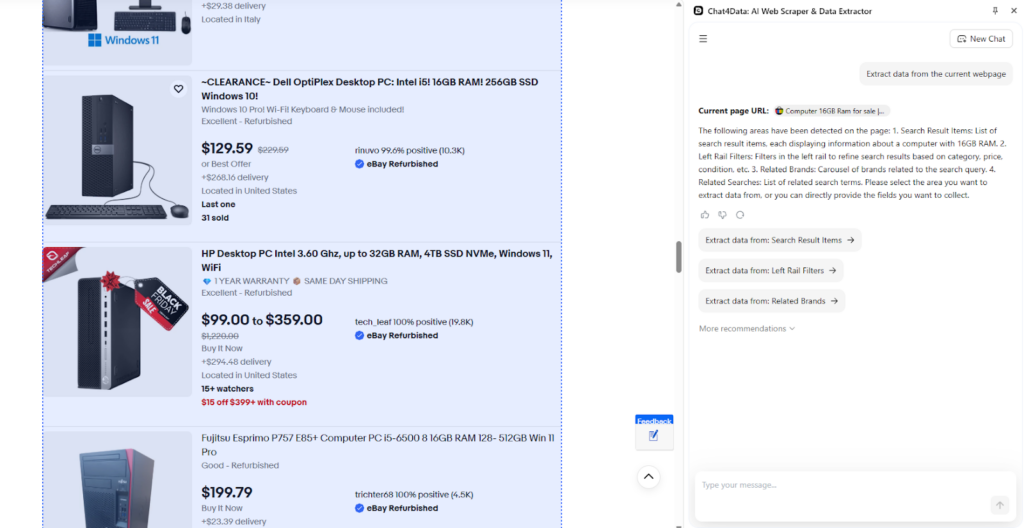View Dell OptiPlex product thumbnail
The image size is (1024, 528).
(118, 150)
